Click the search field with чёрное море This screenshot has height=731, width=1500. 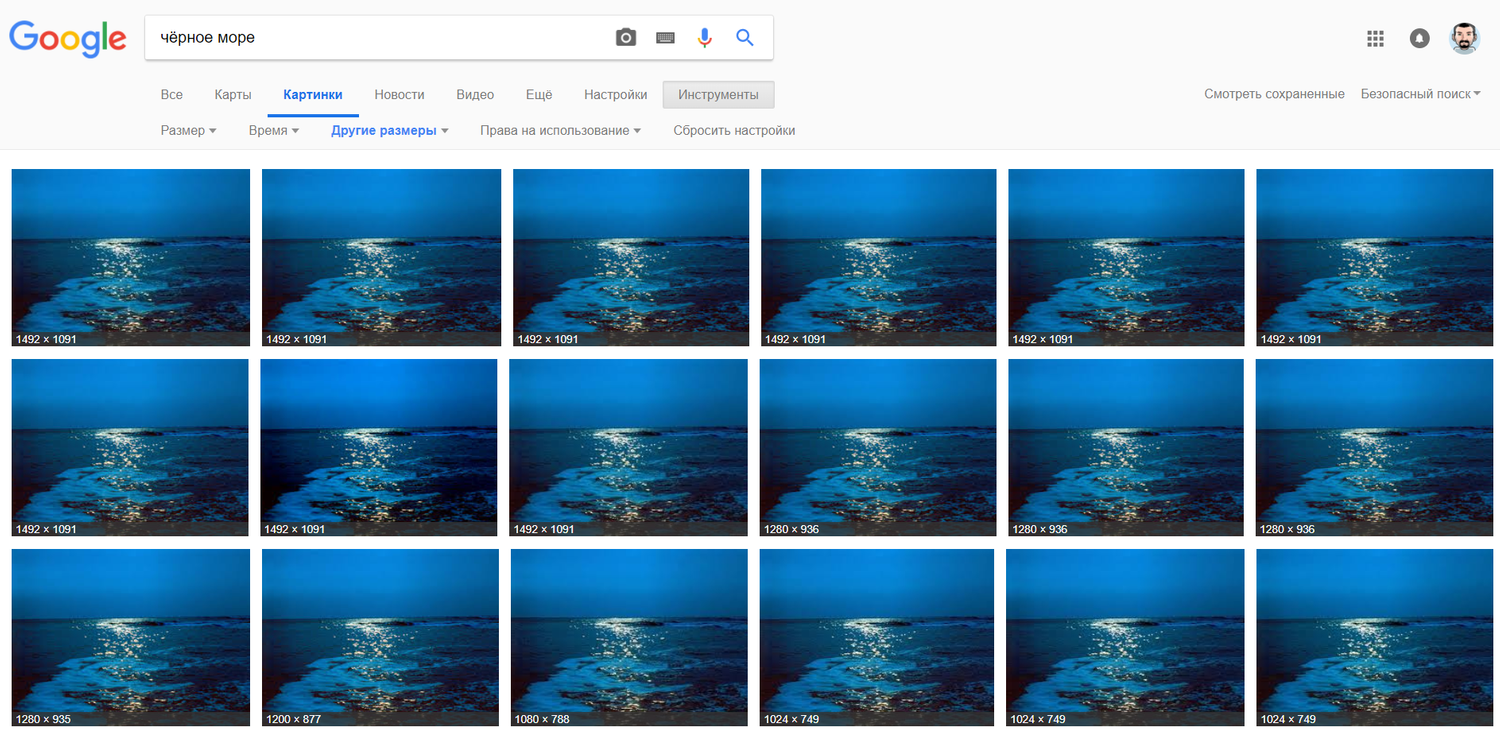coord(380,38)
